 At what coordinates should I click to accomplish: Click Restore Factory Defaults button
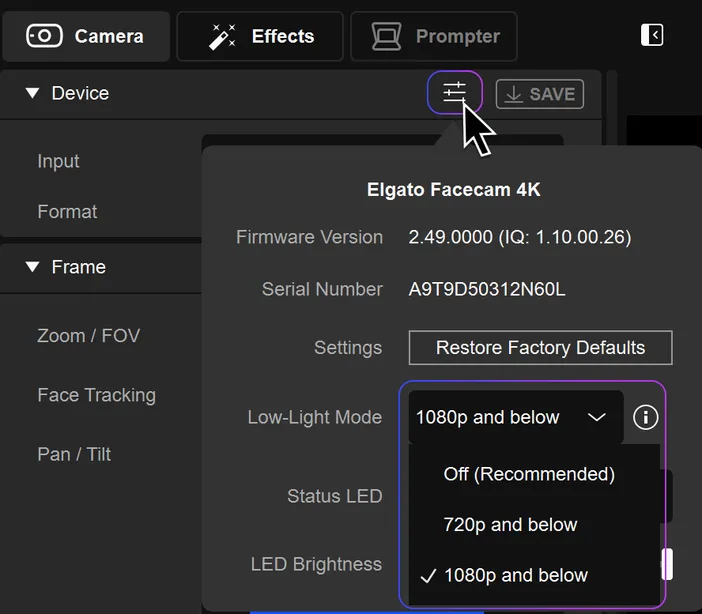[x=540, y=348]
